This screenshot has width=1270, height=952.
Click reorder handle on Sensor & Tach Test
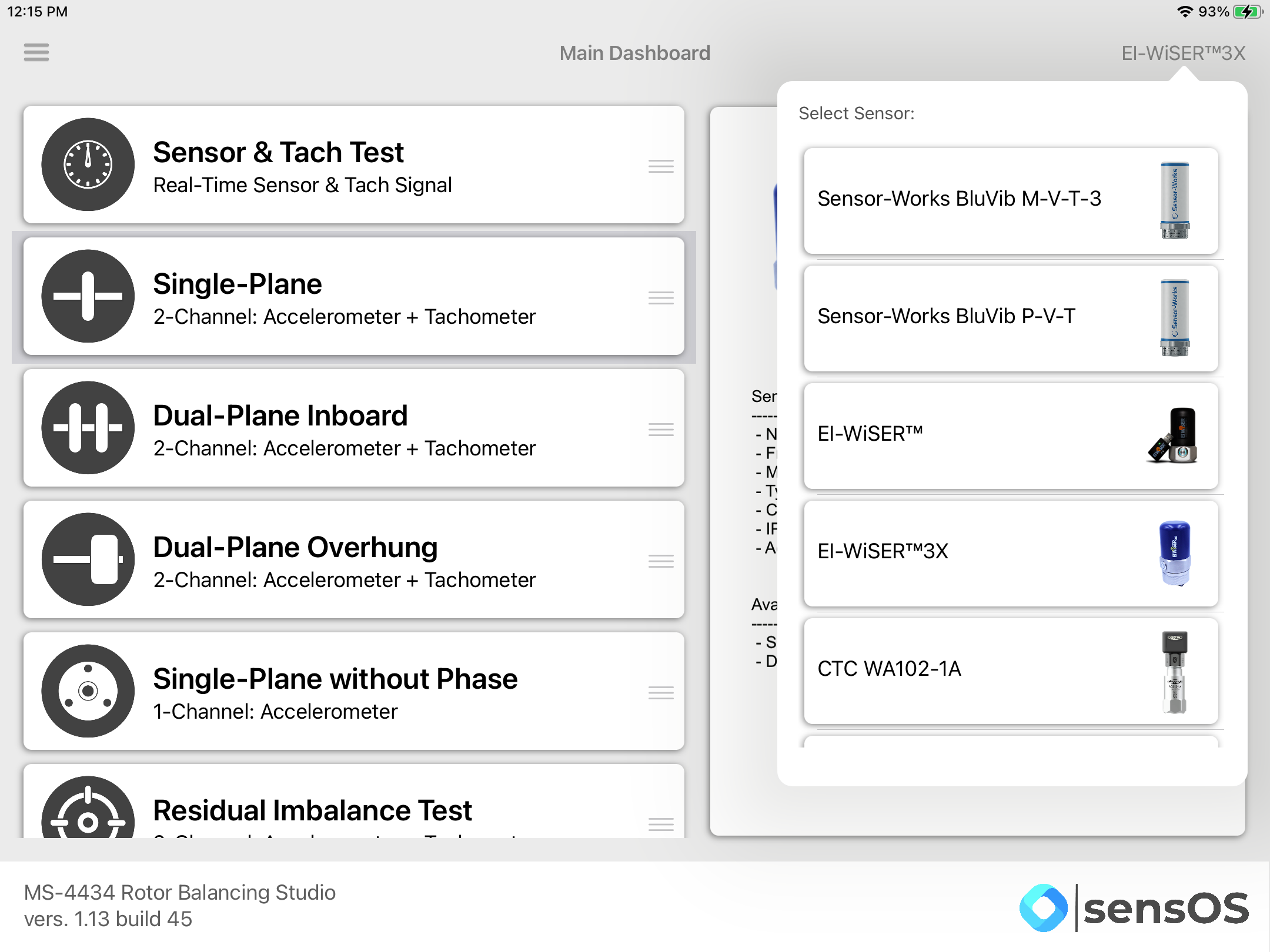[661, 166]
